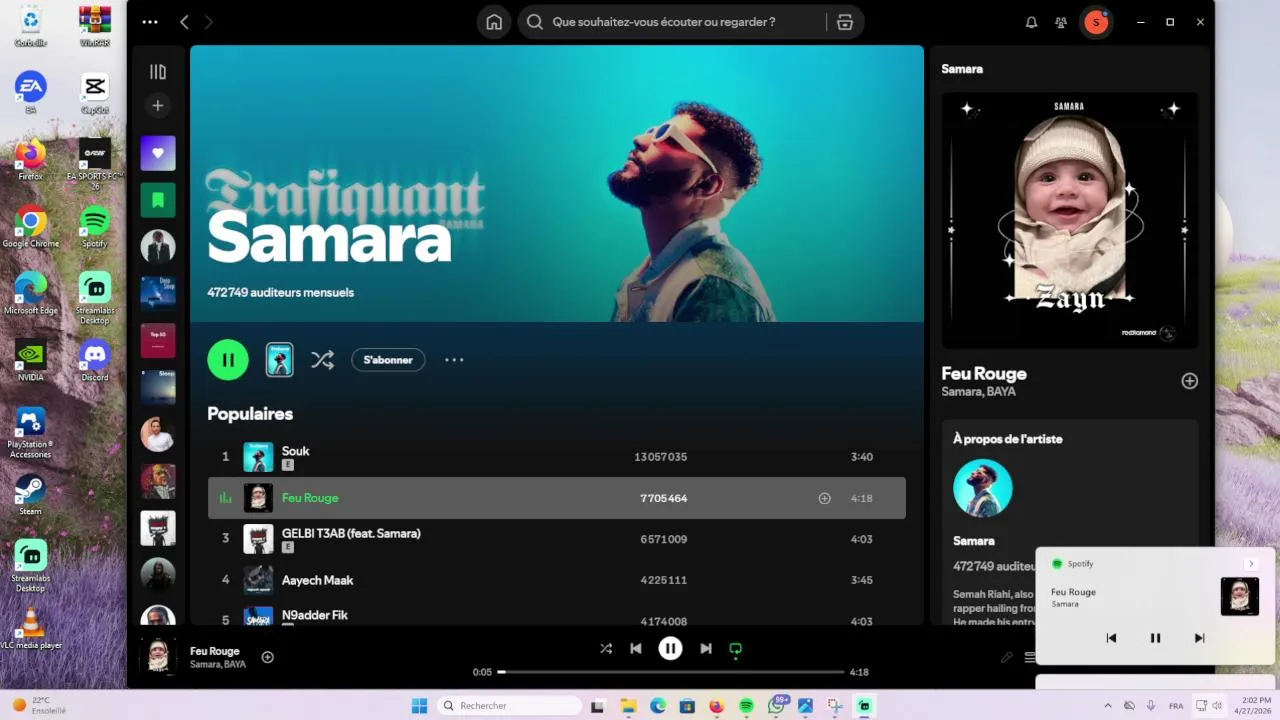Open Samara, BAYA artists link in right panel
This screenshot has height=720, width=1280.
coord(978,392)
